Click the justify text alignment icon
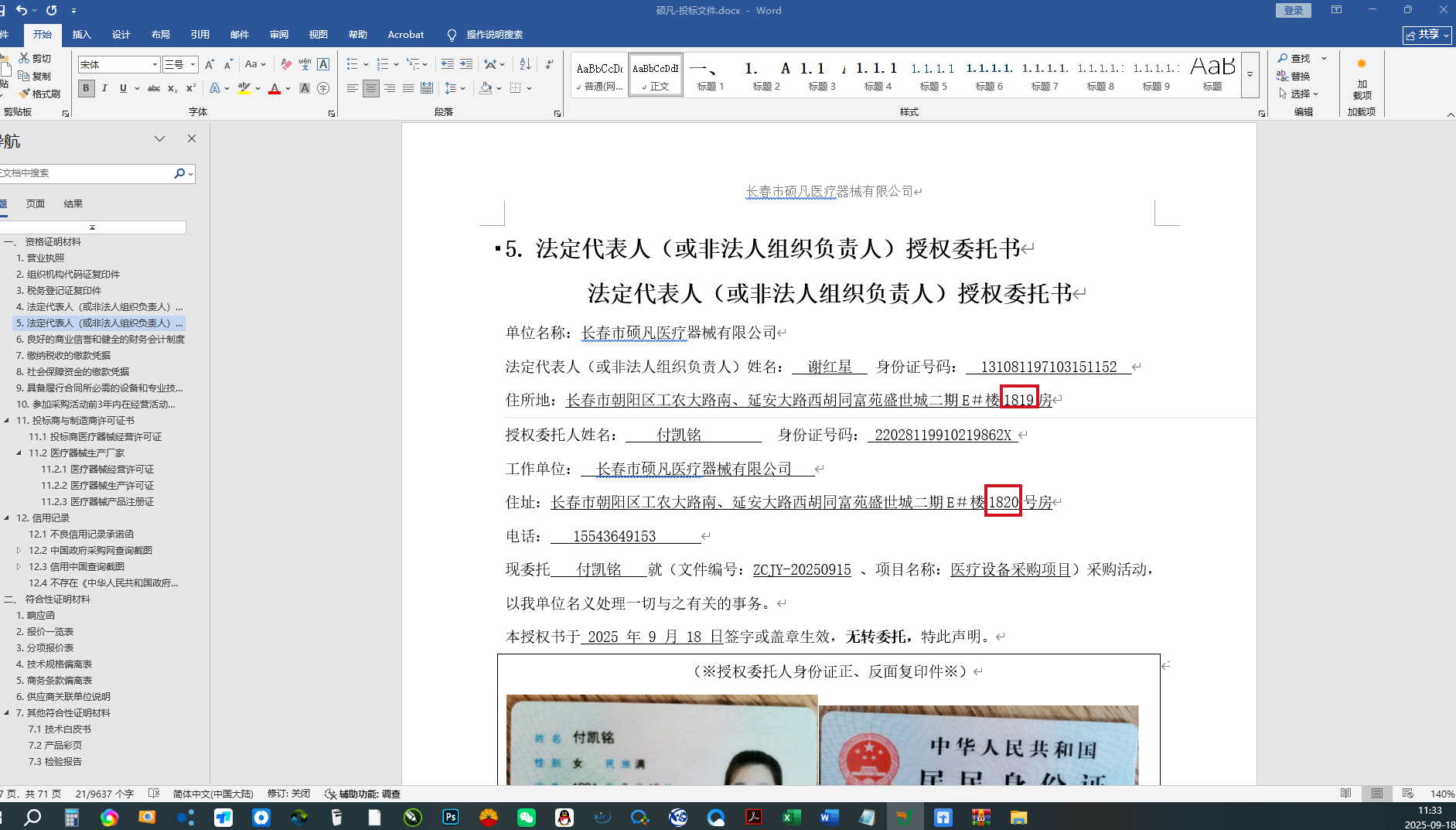Screen dimensions: 1456x830 (x=408, y=88)
